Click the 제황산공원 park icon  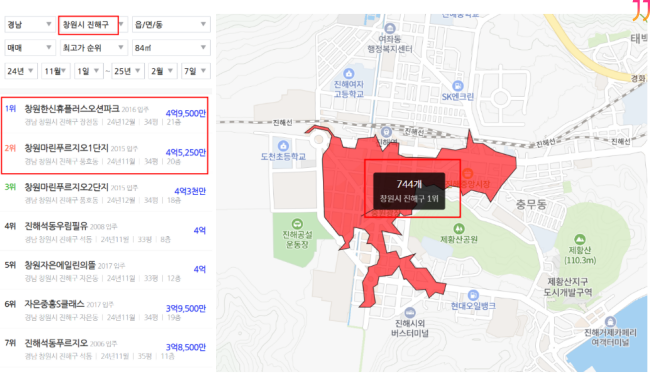(x=458, y=228)
